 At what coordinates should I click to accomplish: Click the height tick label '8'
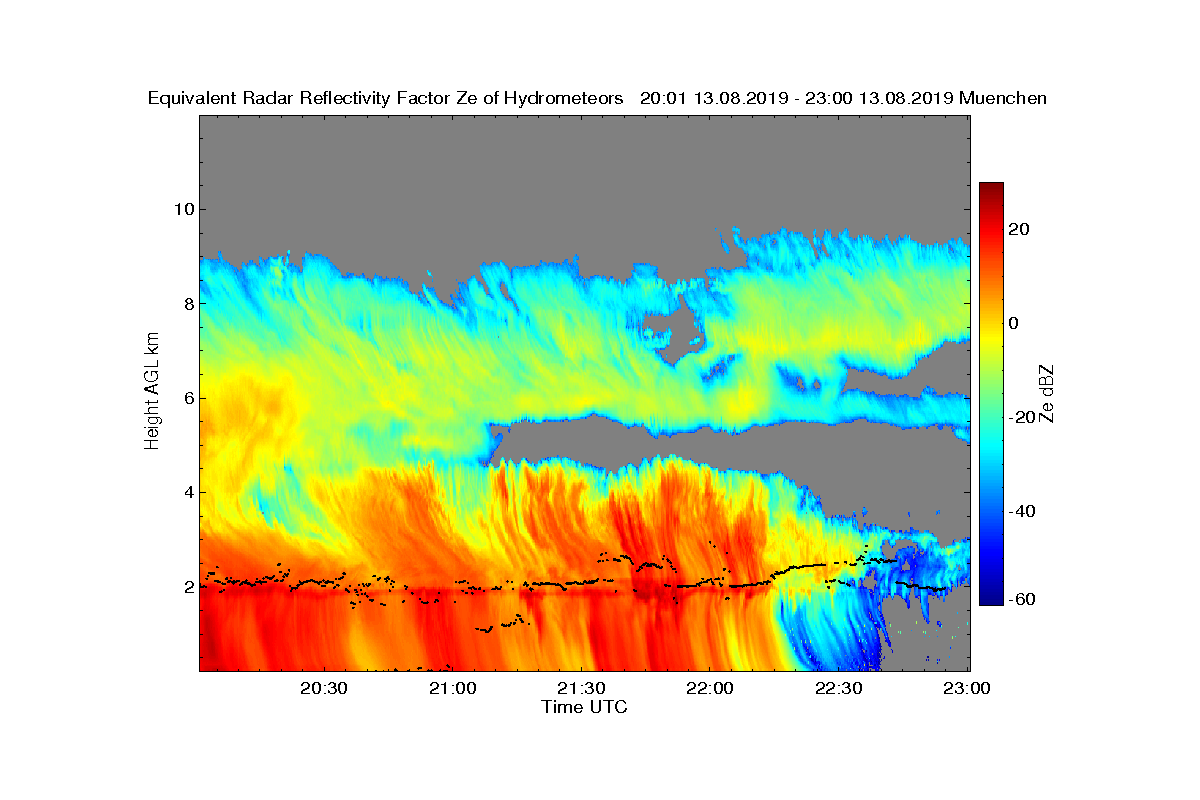coord(187,303)
